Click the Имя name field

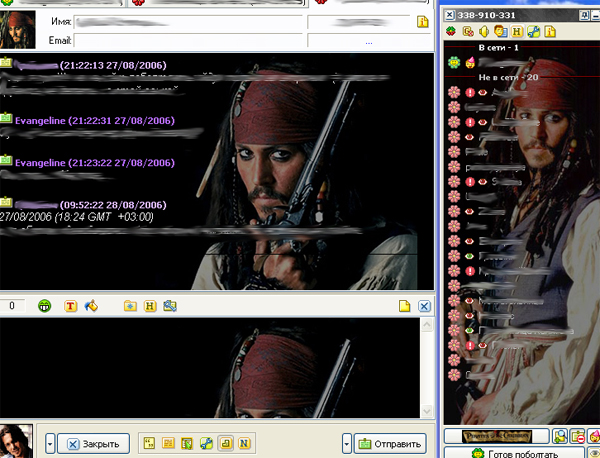[188, 22]
